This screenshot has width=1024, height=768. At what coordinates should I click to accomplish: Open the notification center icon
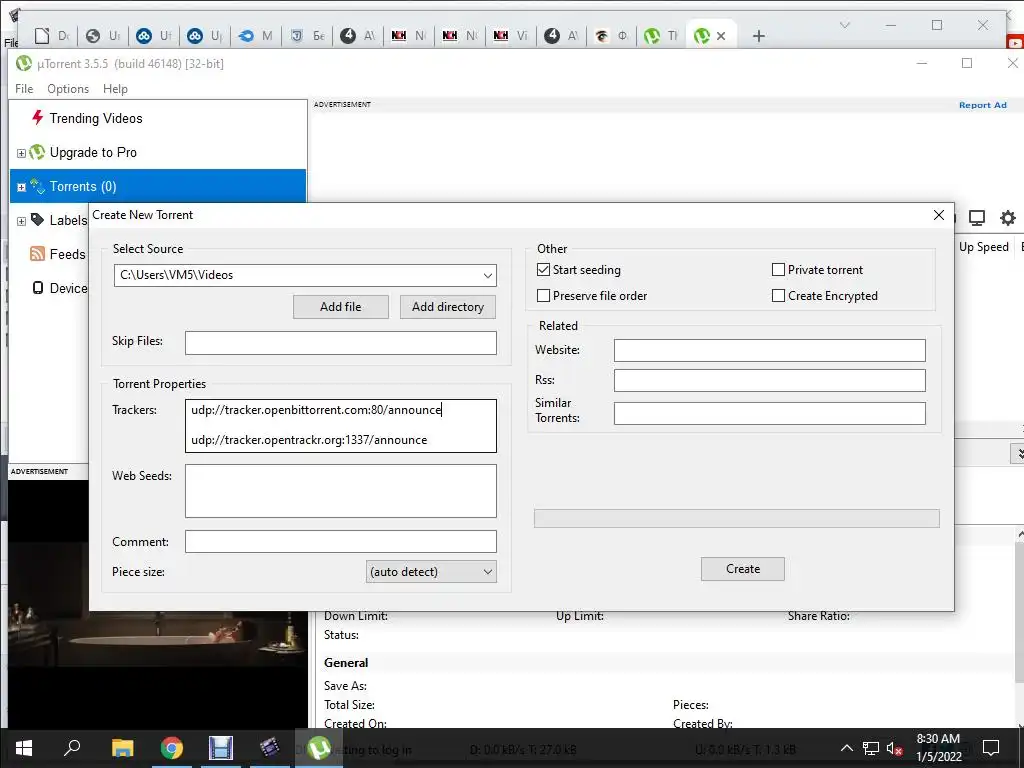tap(991, 748)
